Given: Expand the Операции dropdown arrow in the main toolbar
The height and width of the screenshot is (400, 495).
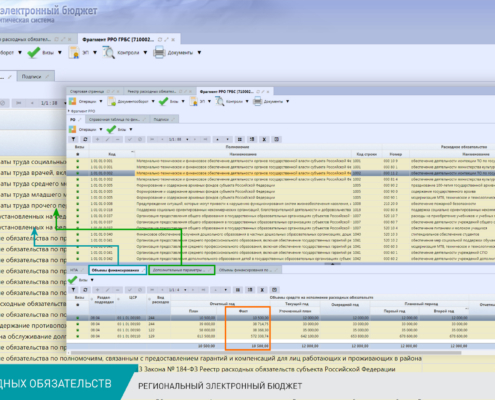Looking at the screenshot, I should click(101, 101).
